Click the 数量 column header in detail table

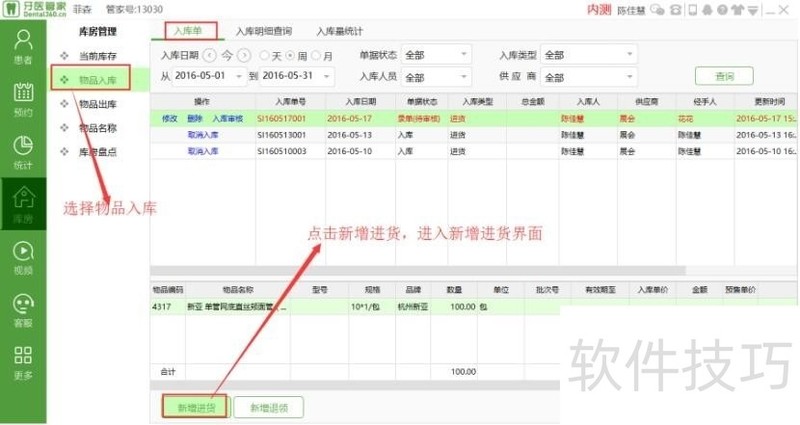pyautogui.click(x=454, y=289)
